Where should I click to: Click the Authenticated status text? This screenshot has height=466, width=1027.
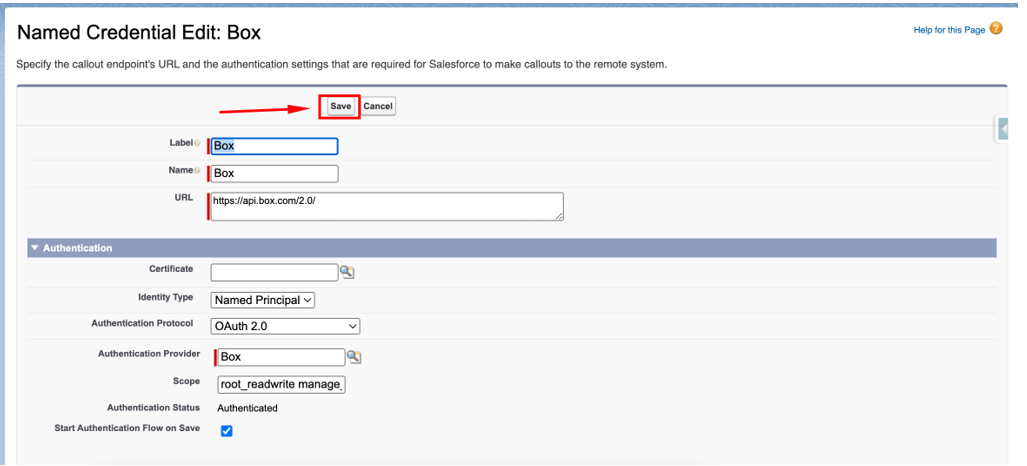pyautogui.click(x=248, y=408)
